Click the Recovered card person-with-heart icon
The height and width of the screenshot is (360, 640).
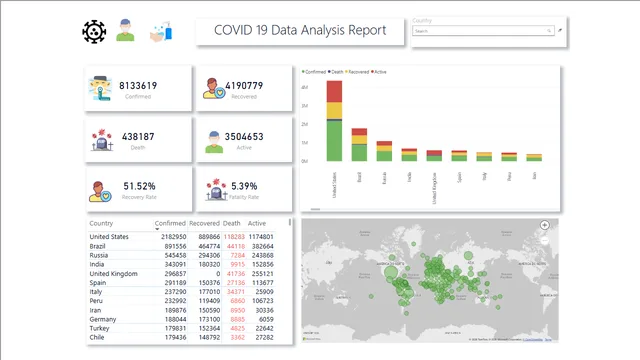pos(213,89)
